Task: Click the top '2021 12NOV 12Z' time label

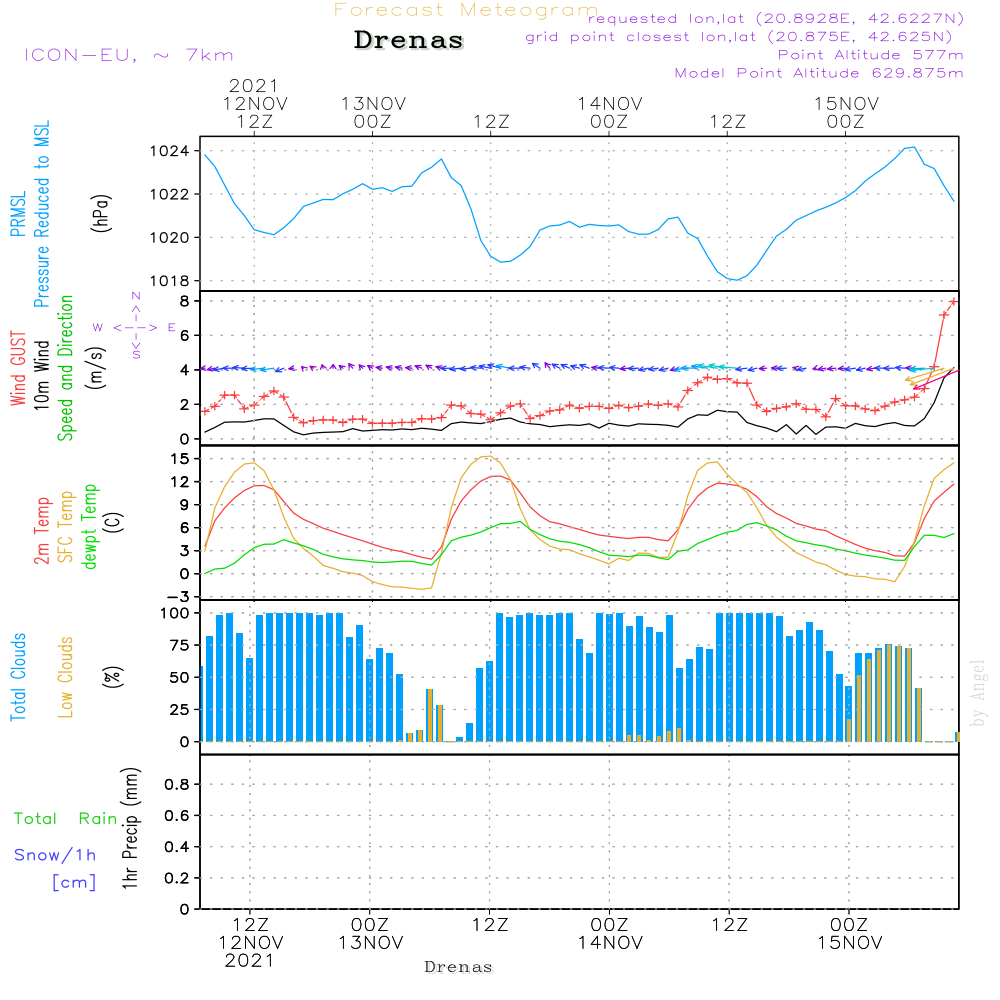Action: click(x=254, y=103)
